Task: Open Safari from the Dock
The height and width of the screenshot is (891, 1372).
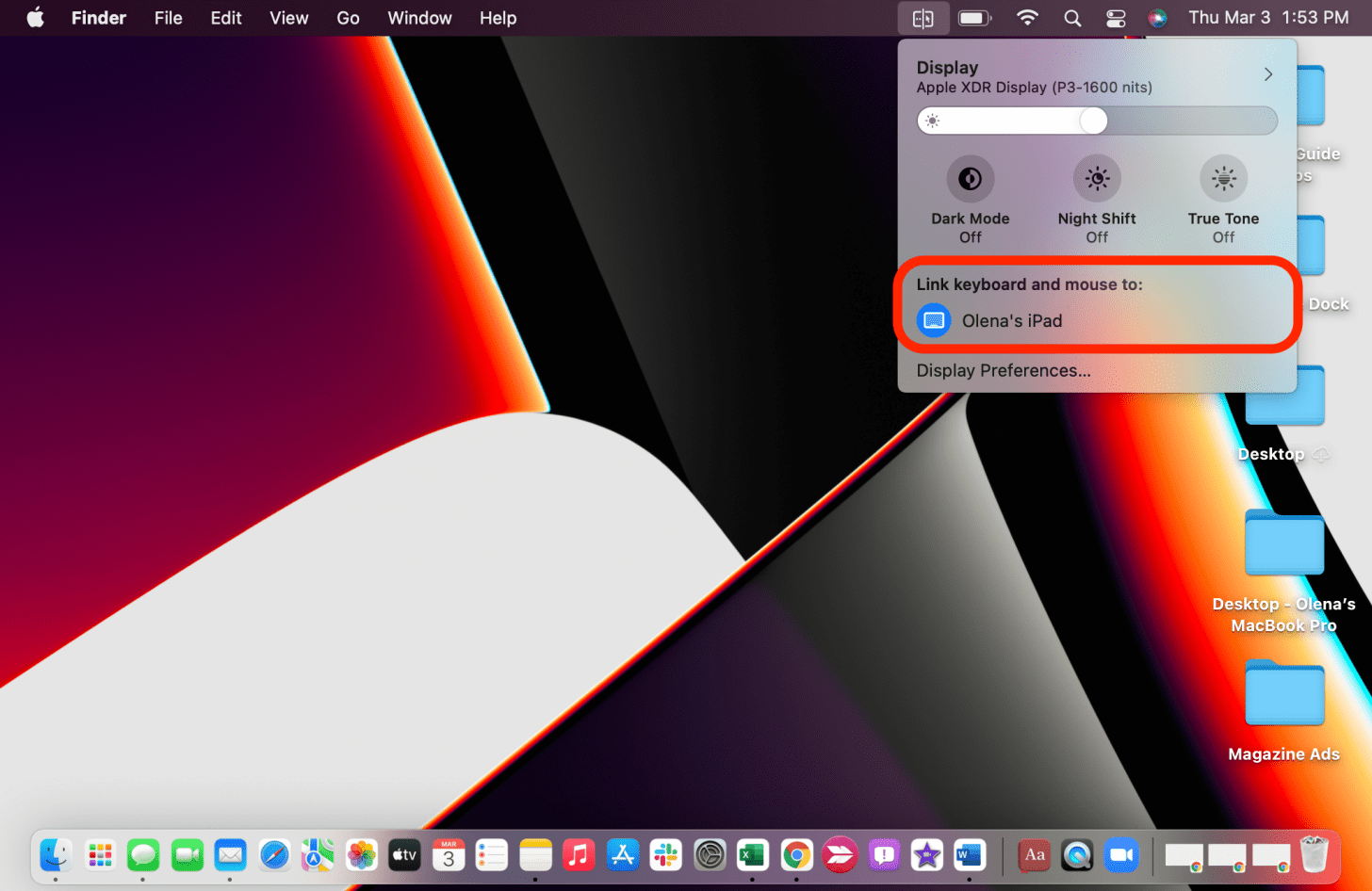Action: pos(274,855)
